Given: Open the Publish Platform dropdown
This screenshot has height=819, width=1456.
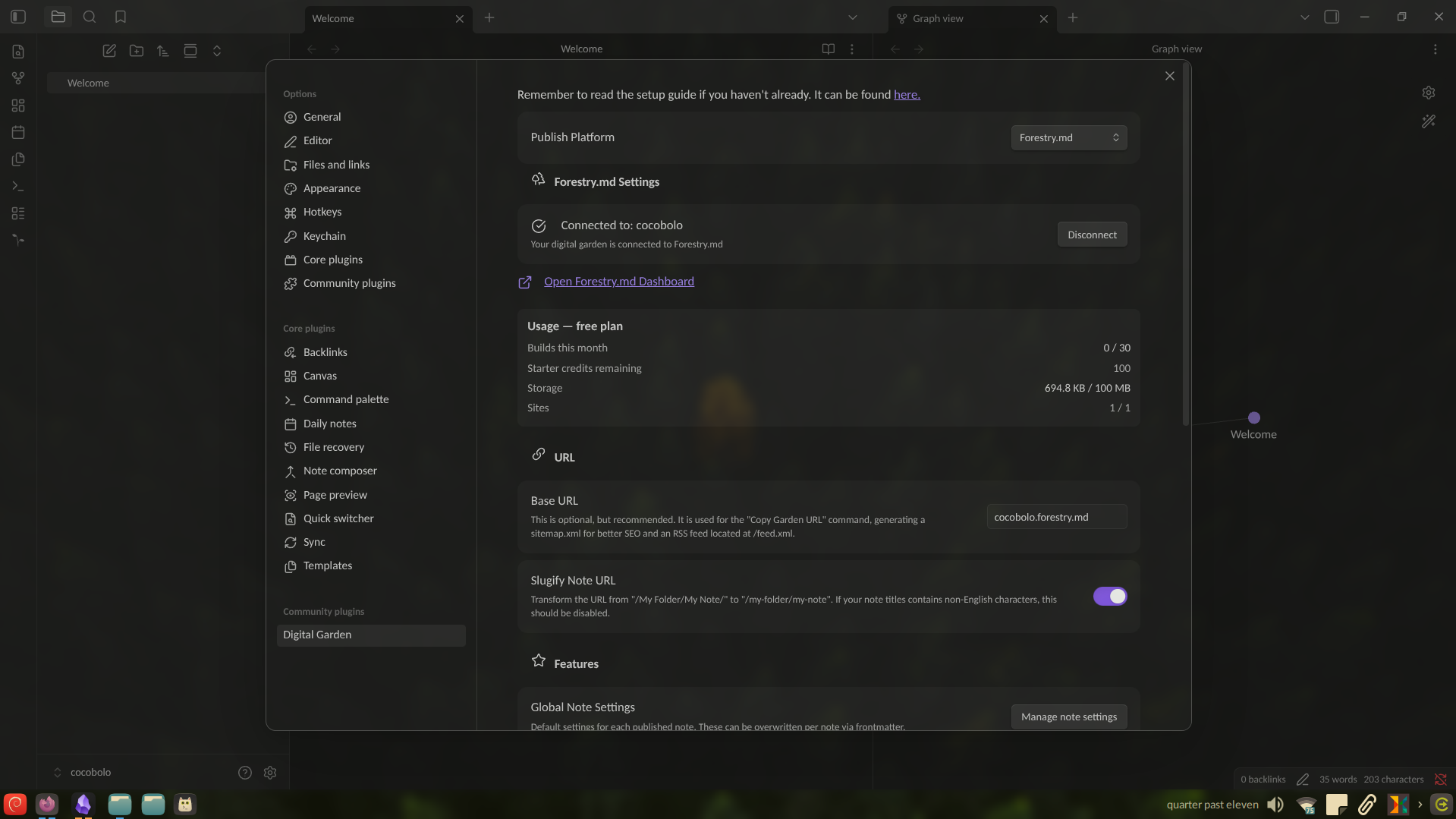Looking at the screenshot, I should click(x=1068, y=137).
